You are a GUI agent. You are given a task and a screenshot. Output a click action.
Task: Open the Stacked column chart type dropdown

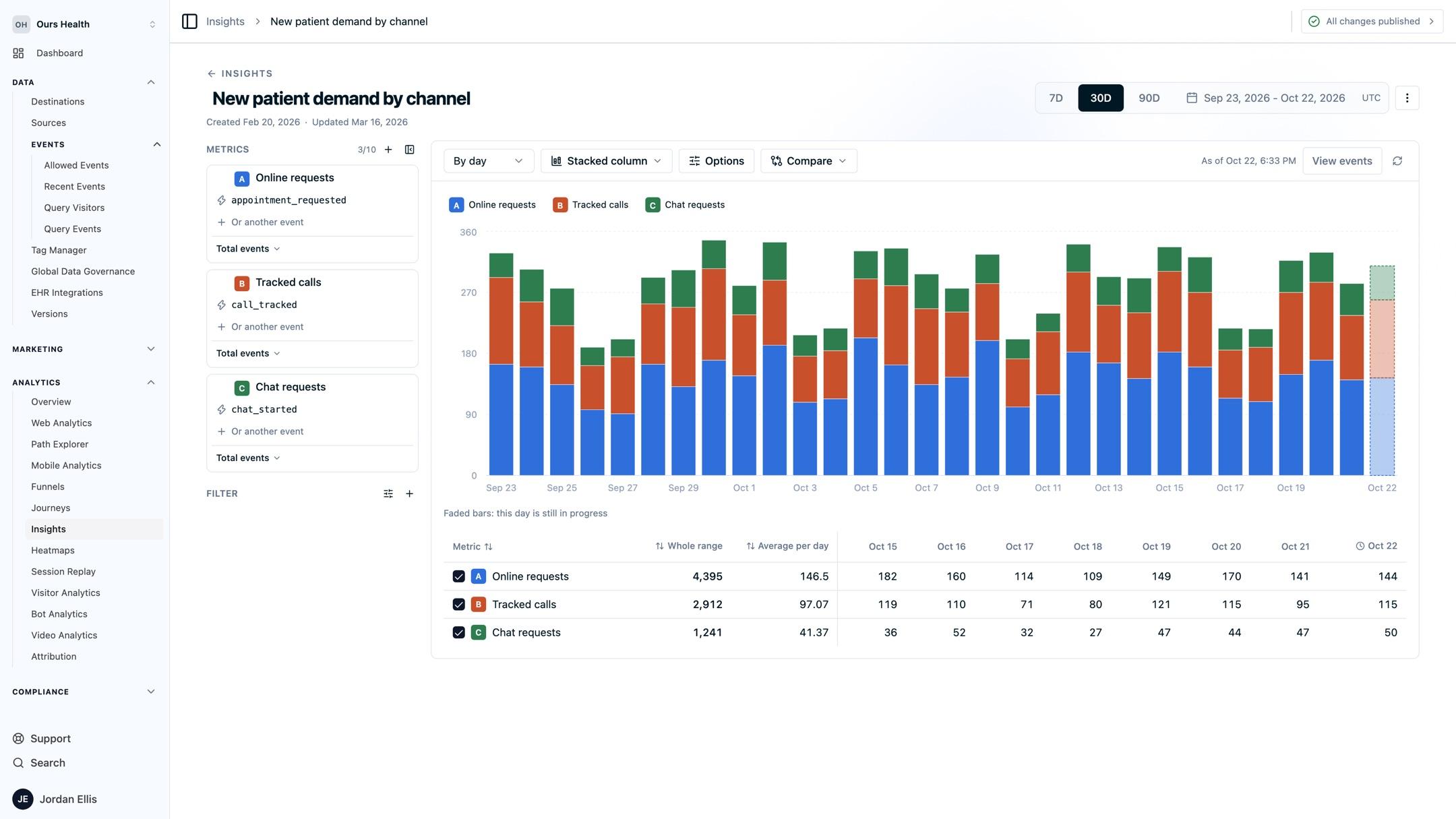click(x=606, y=161)
